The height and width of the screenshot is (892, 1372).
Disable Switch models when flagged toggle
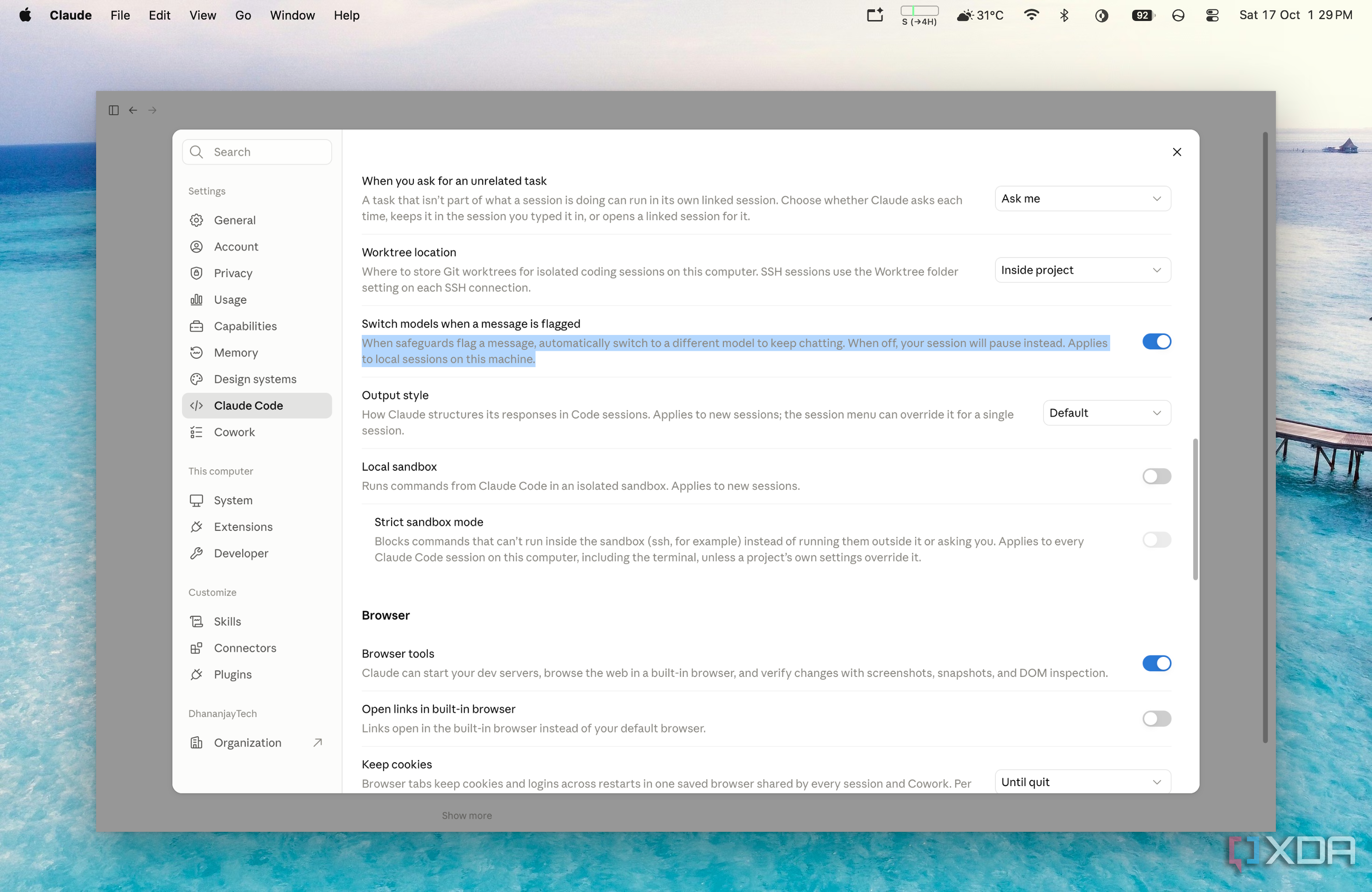click(1156, 341)
